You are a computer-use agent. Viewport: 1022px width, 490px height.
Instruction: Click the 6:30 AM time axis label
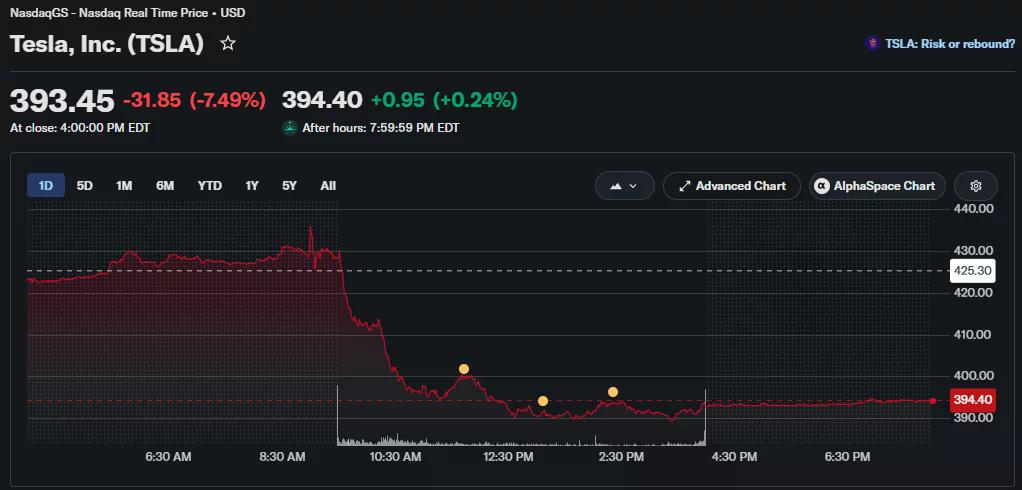(x=168, y=457)
